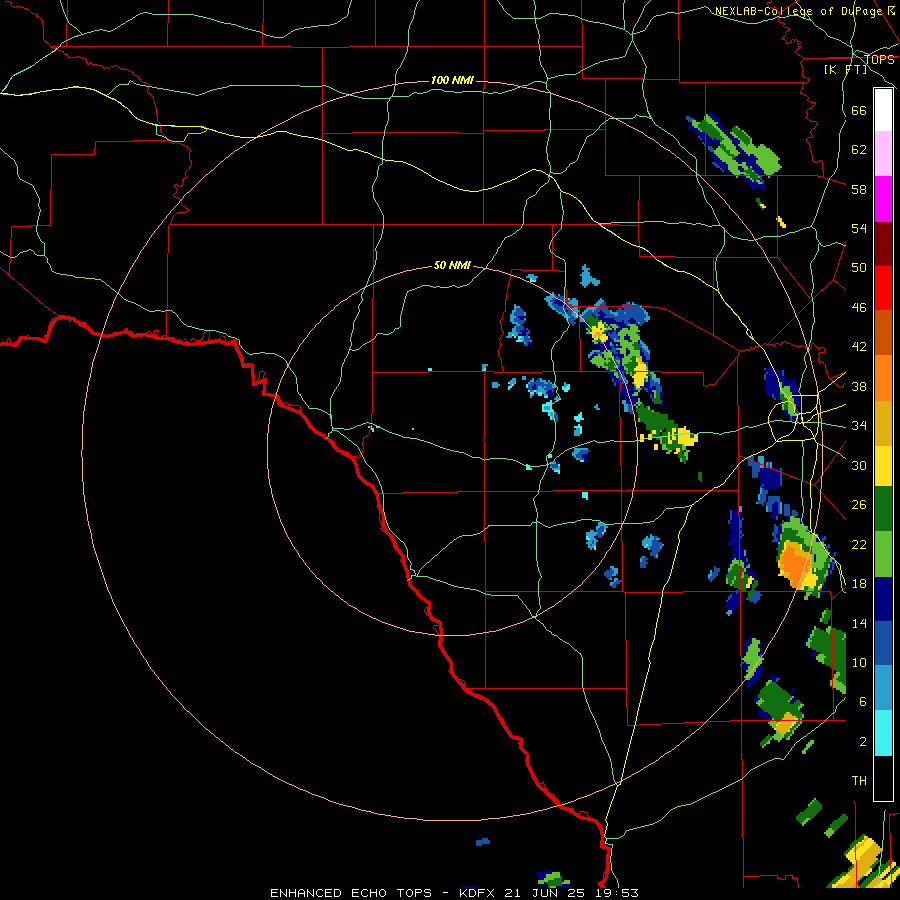The width and height of the screenshot is (900, 900).
Task: Click the legend value '30'
Action: [859, 465]
